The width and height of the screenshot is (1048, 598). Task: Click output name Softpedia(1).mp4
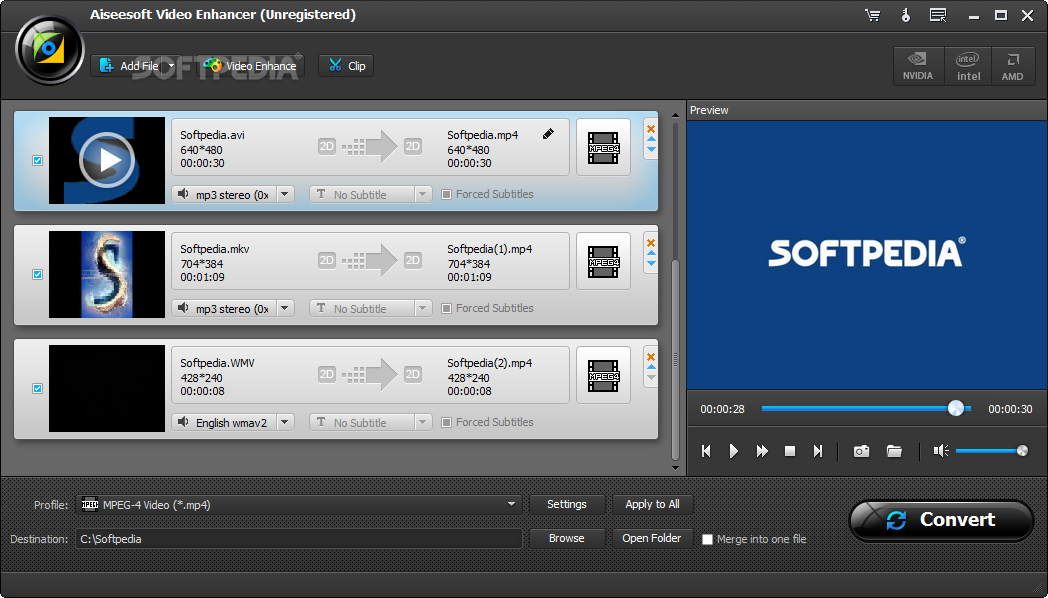pyautogui.click(x=489, y=249)
